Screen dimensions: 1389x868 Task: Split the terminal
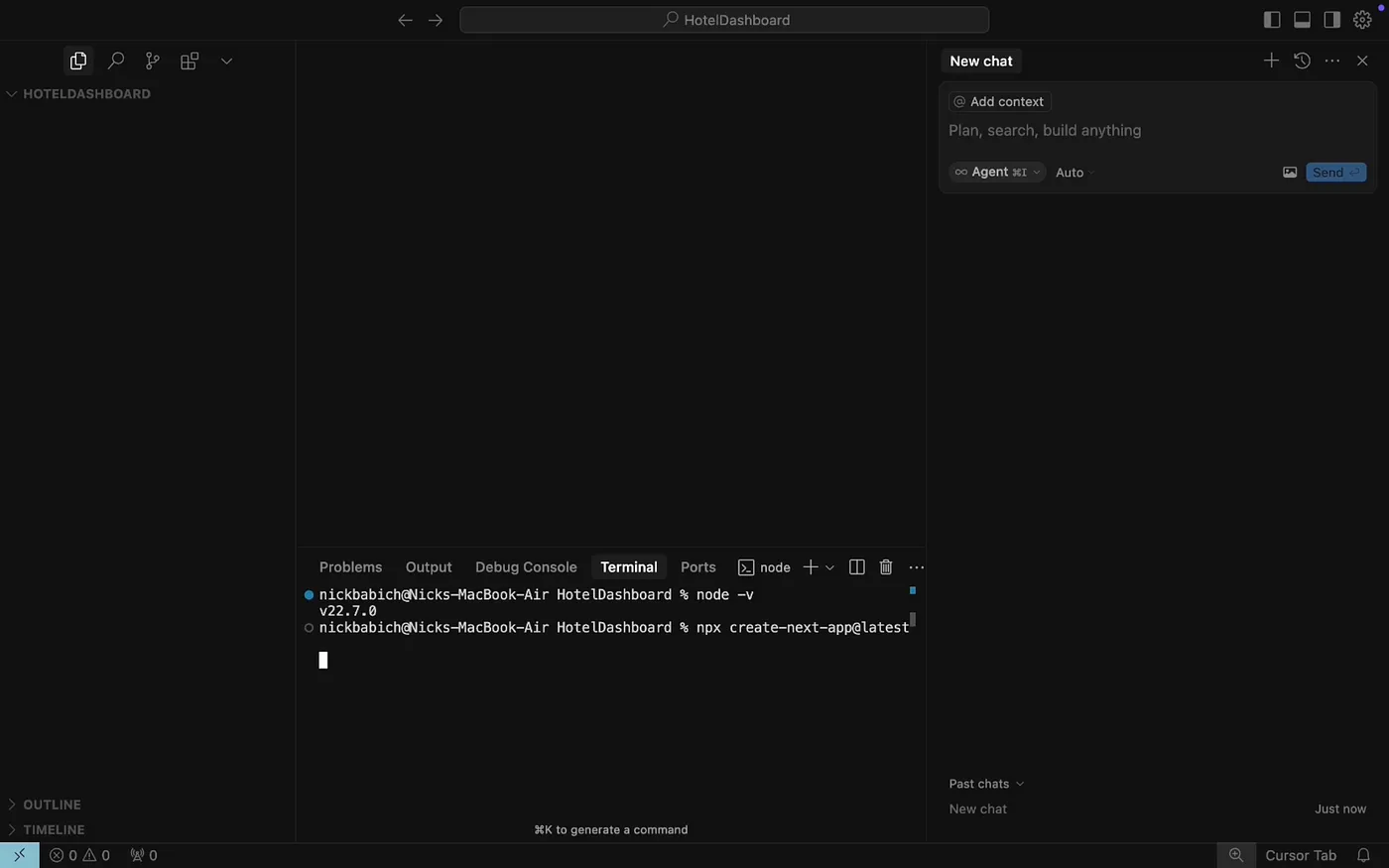tap(856, 566)
